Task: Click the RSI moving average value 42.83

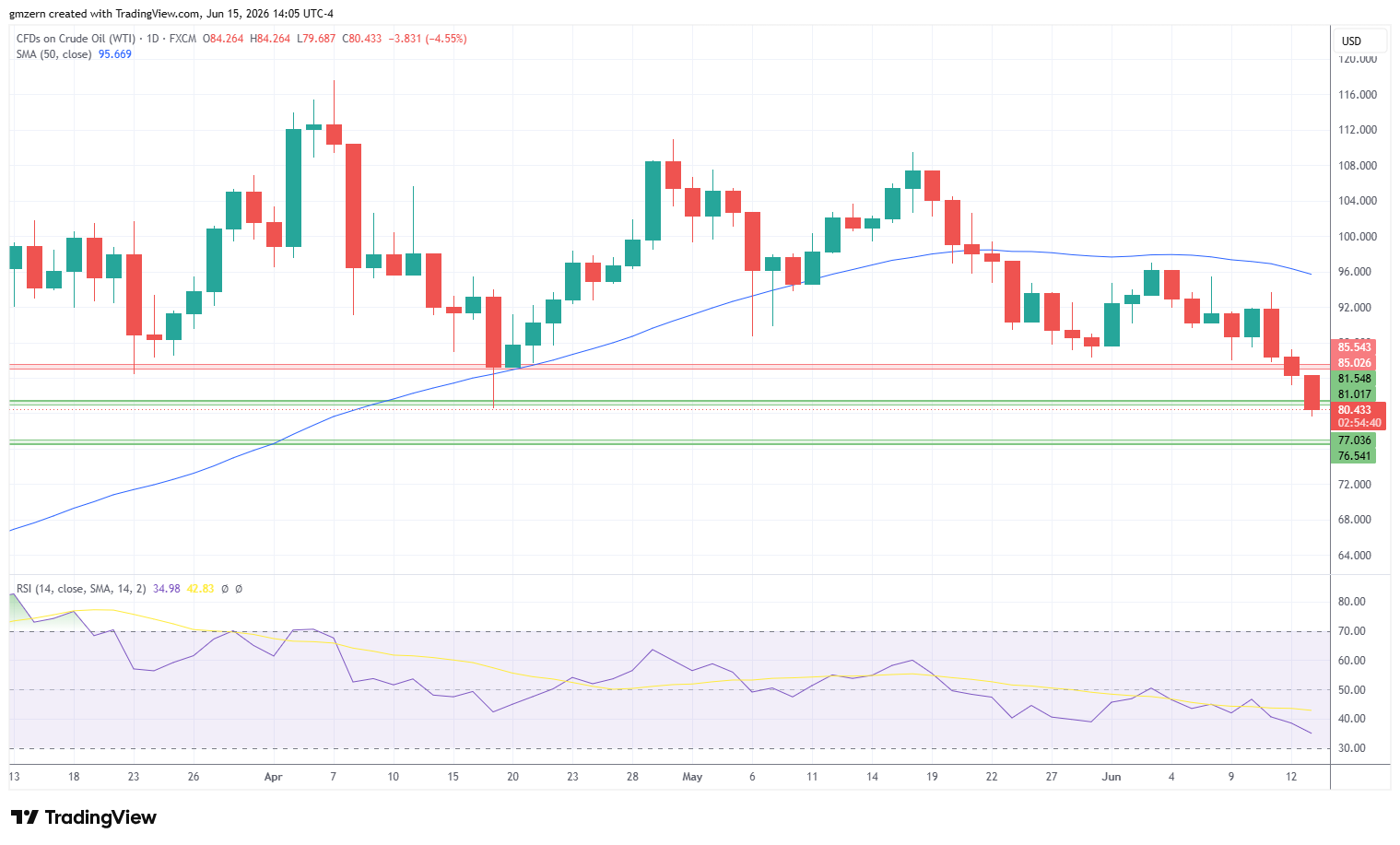Action: [x=200, y=589]
